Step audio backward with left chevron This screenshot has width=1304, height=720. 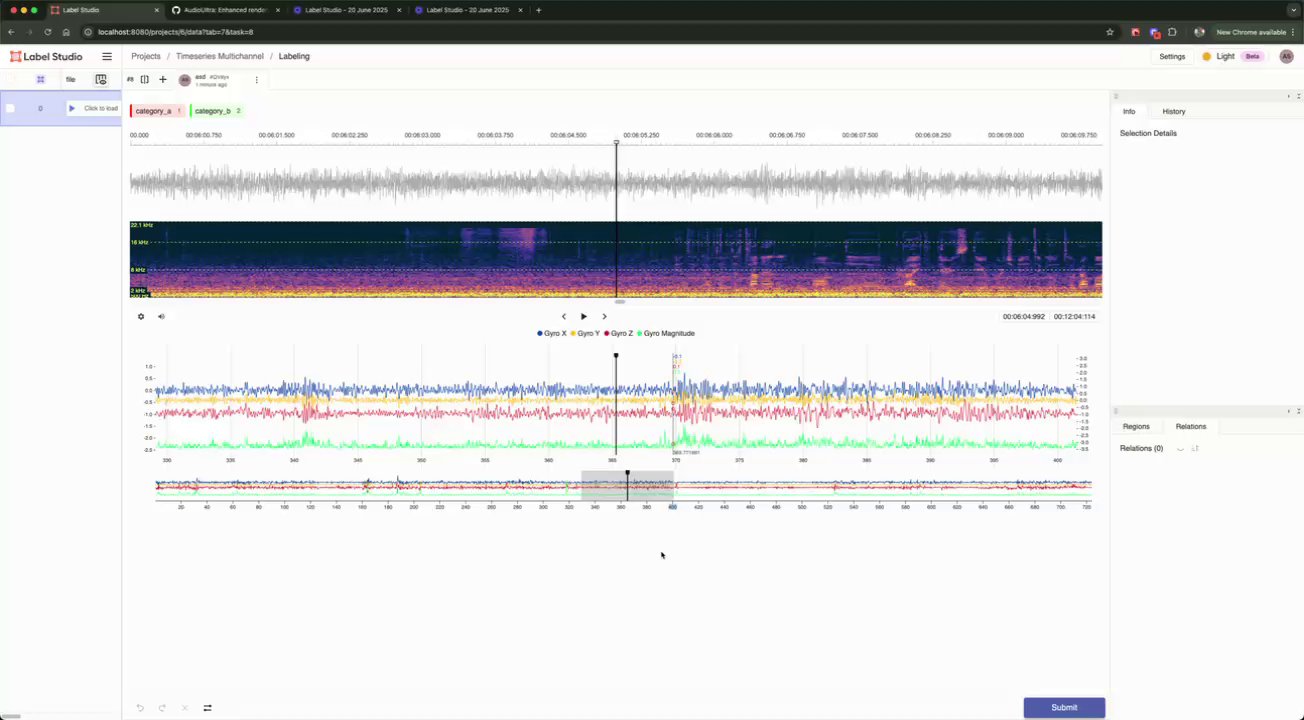click(x=564, y=317)
